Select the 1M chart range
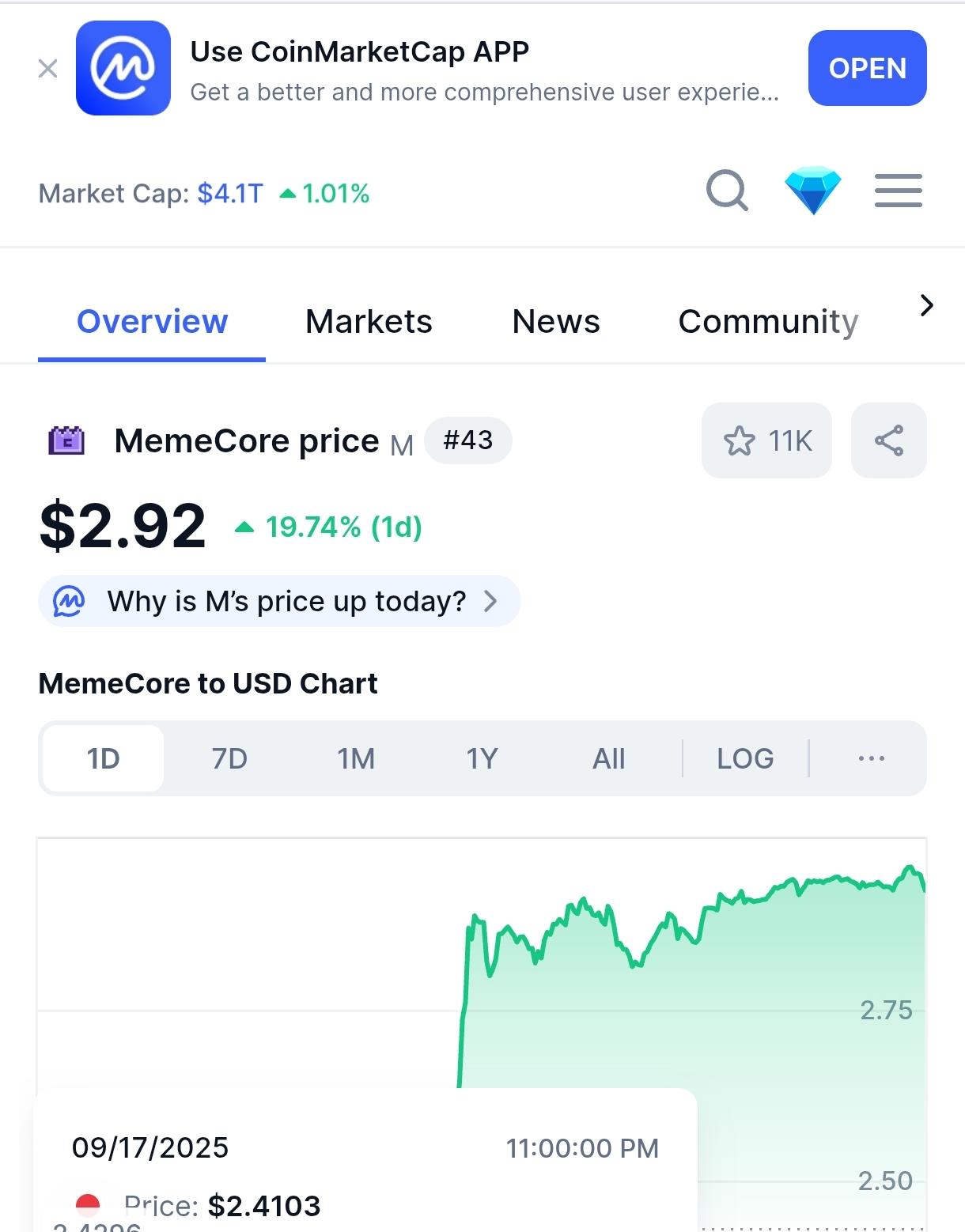The width and height of the screenshot is (965, 1232). 356,759
